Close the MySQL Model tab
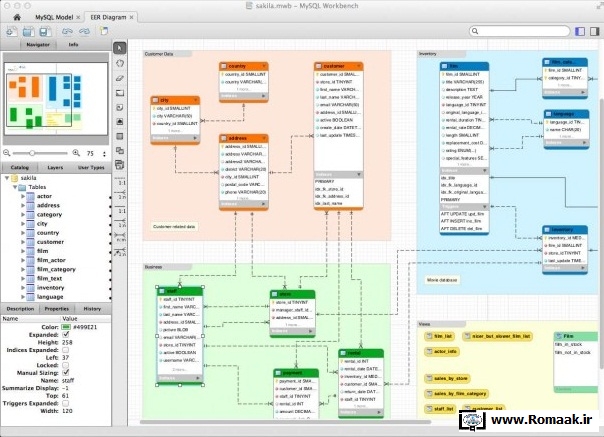Image resolution: width=604 pixels, height=437 pixels. click(x=78, y=17)
